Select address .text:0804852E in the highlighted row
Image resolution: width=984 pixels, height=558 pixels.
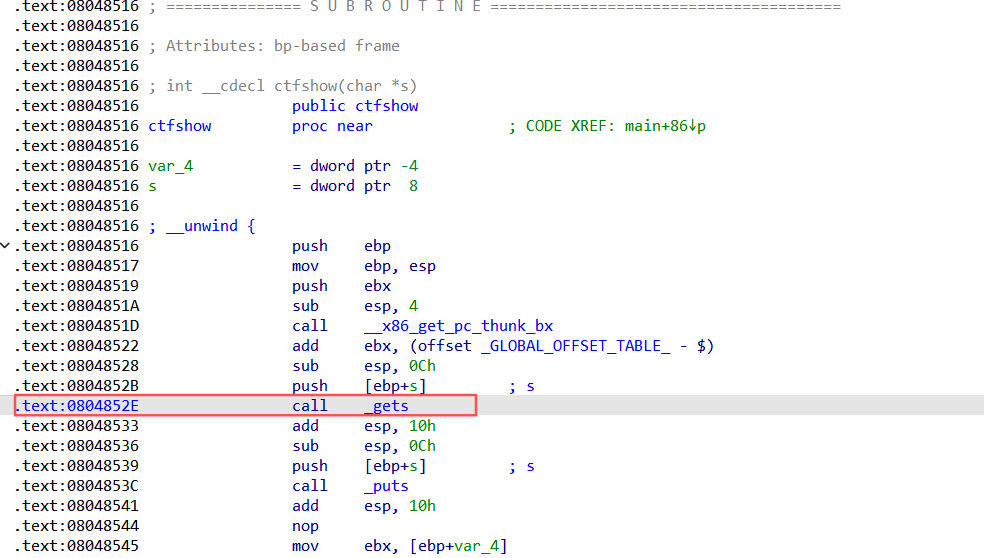point(77,406)
